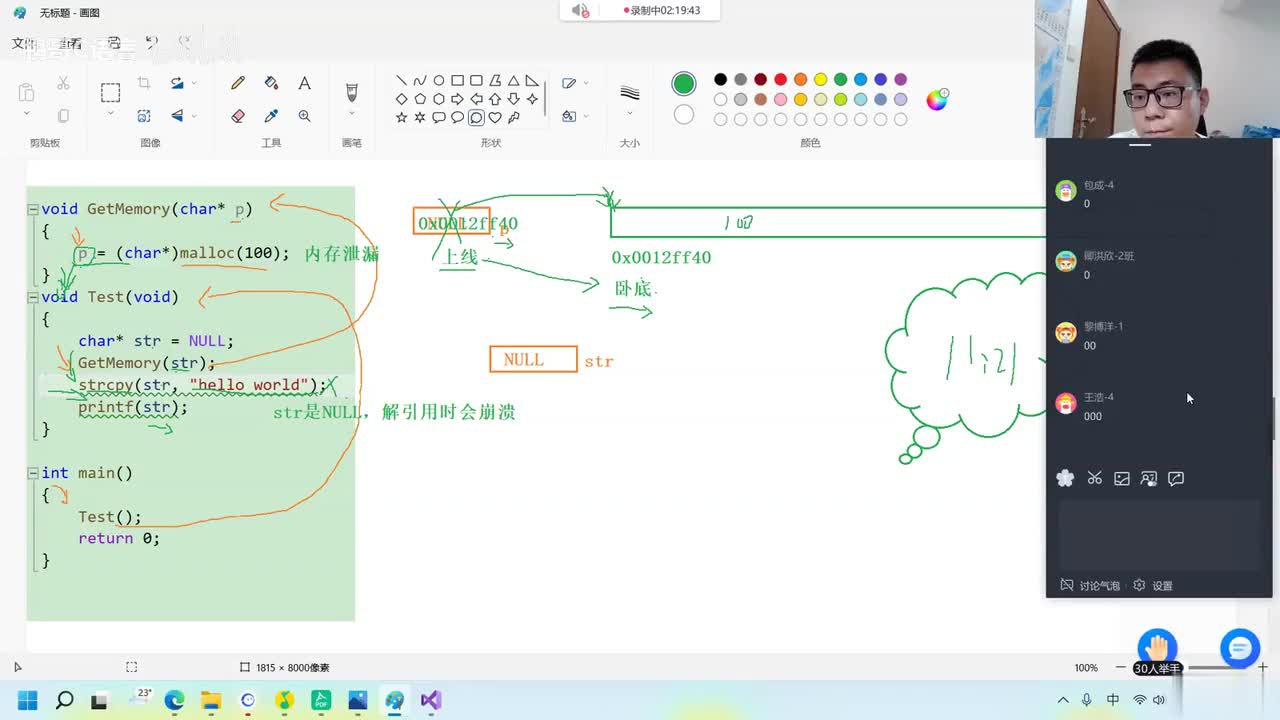Pick the cloud thought bubble shape
Image resolution: width=1280 pixels, height=720 pixels.
point(476,117)
